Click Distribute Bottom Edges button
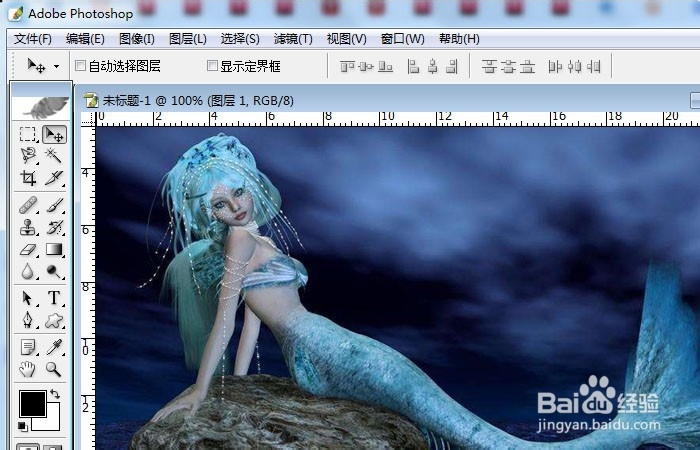This screenshot has width=700, height=450. tap(527, 67)
